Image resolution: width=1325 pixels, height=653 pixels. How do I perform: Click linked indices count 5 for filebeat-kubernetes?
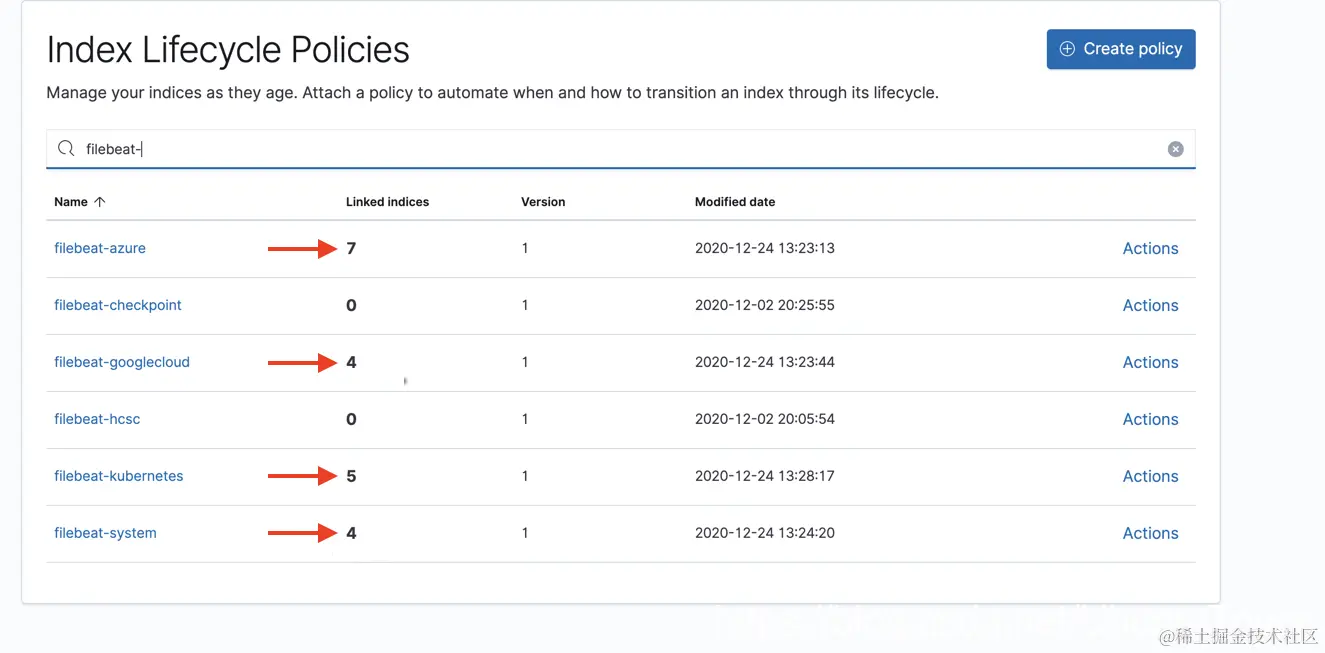pos(351,477)
